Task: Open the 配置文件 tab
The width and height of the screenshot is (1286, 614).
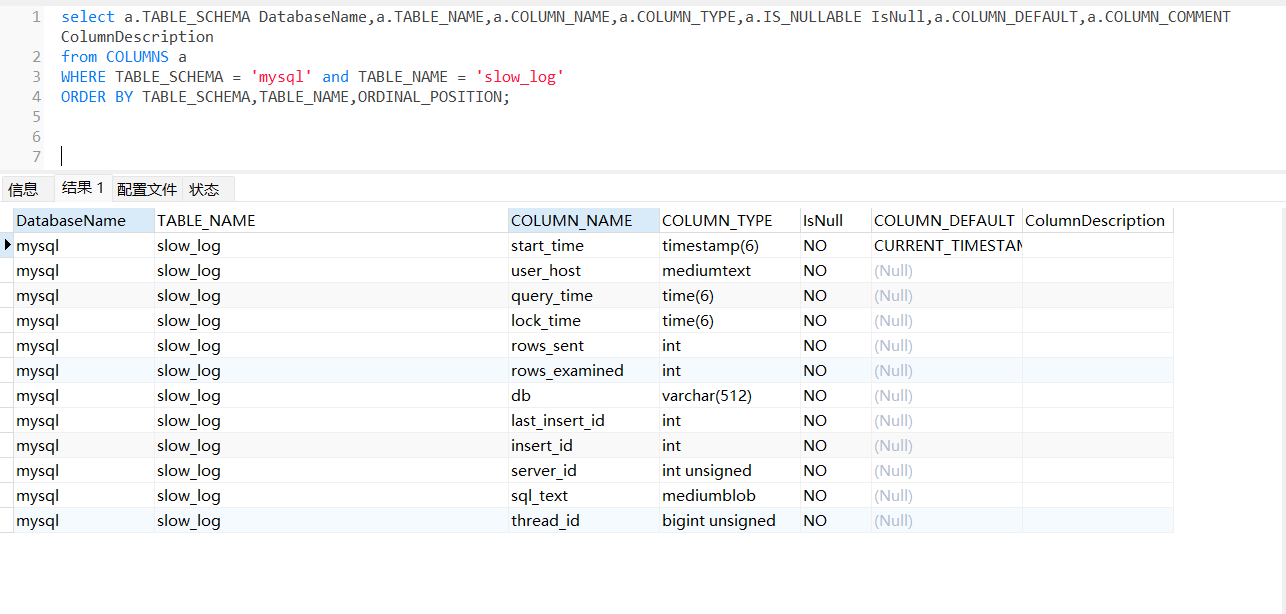Action: 147,189
